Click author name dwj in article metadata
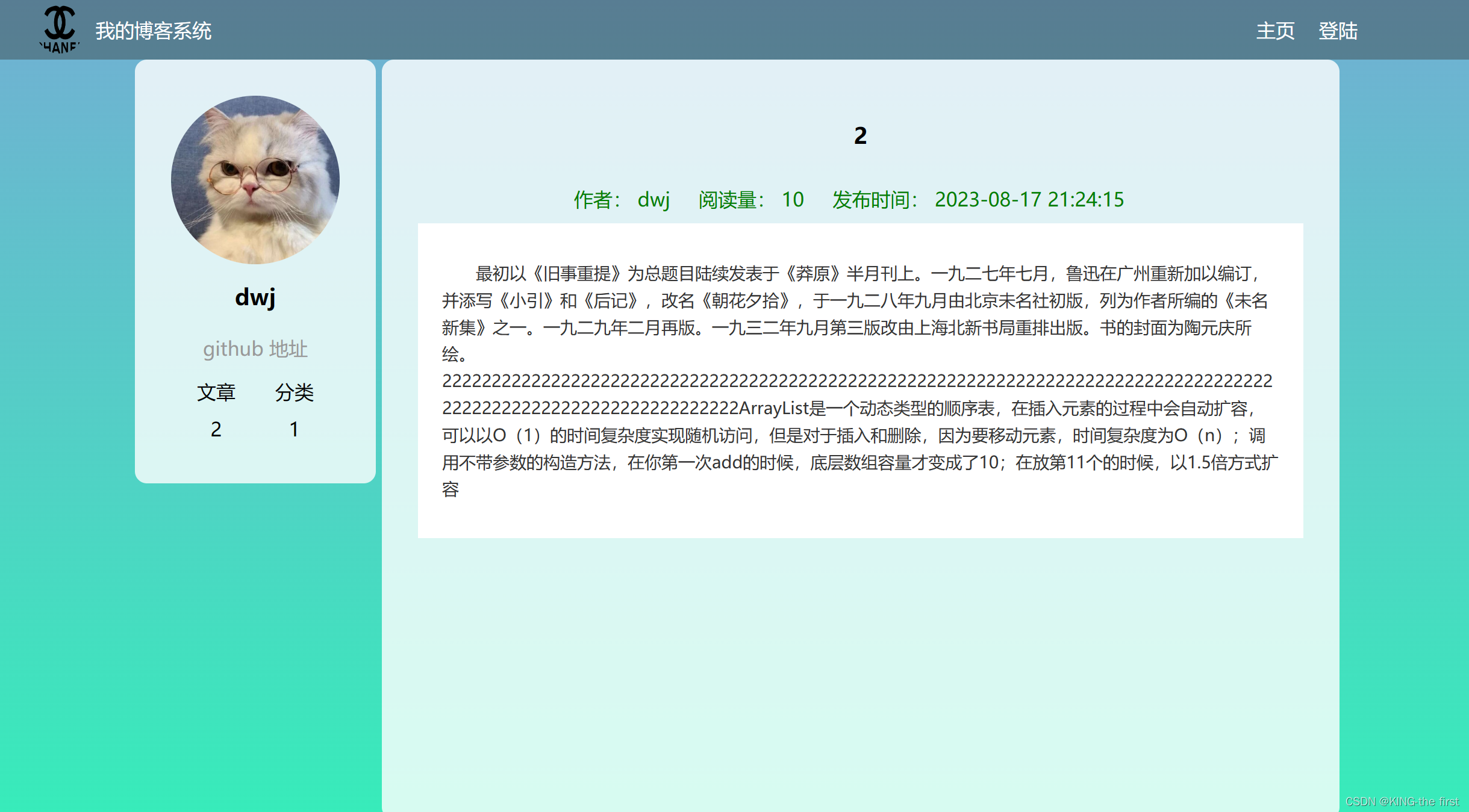 654,199
